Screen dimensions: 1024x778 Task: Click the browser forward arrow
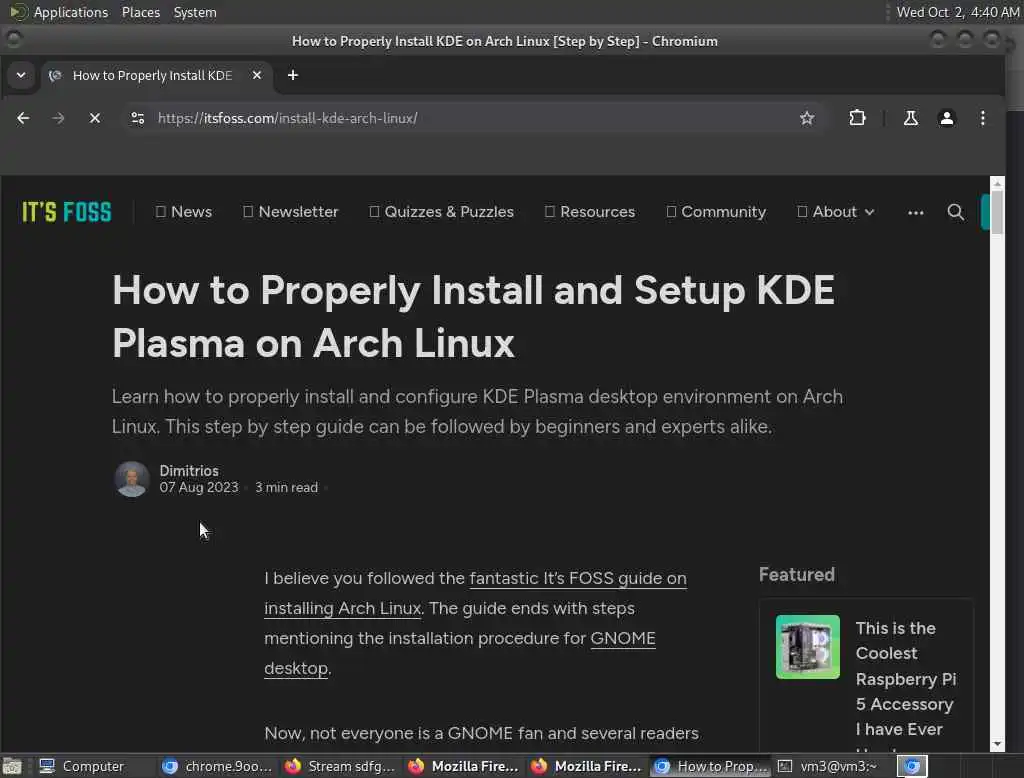(x=58, y=118)
